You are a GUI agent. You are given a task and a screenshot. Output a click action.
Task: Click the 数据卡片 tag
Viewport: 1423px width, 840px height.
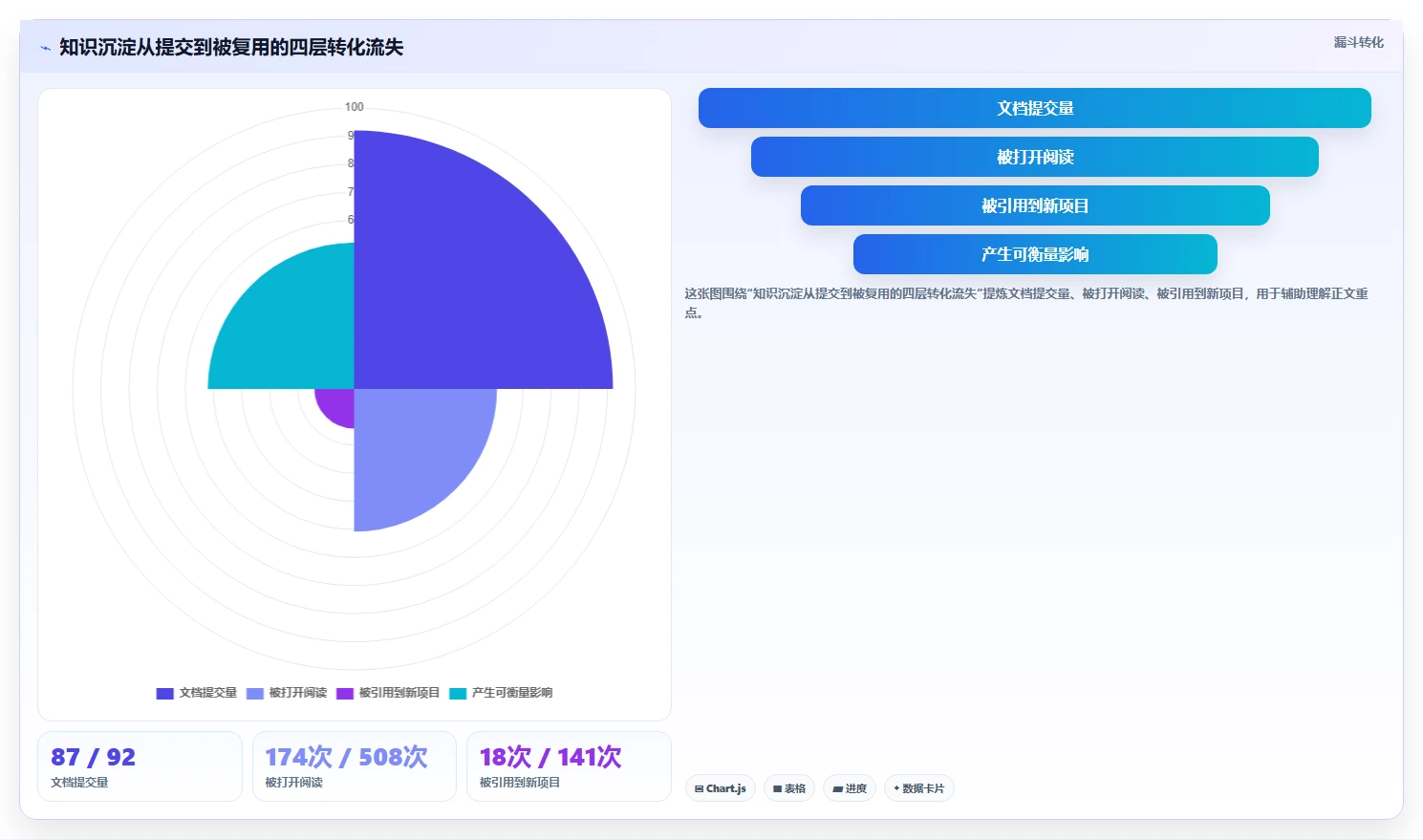tap(919, 788)
